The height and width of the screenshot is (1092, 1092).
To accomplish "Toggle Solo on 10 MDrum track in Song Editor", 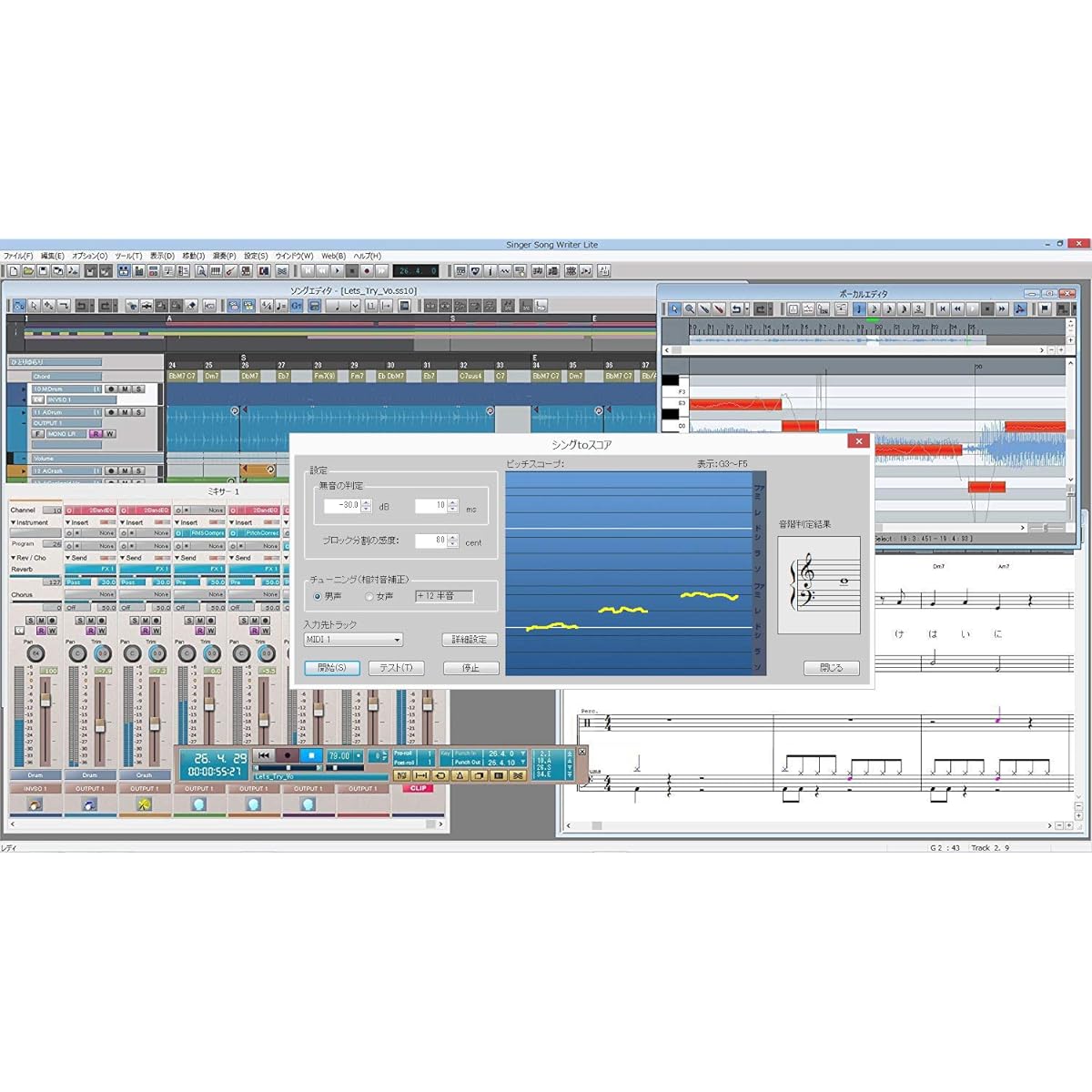I will 138,389.
